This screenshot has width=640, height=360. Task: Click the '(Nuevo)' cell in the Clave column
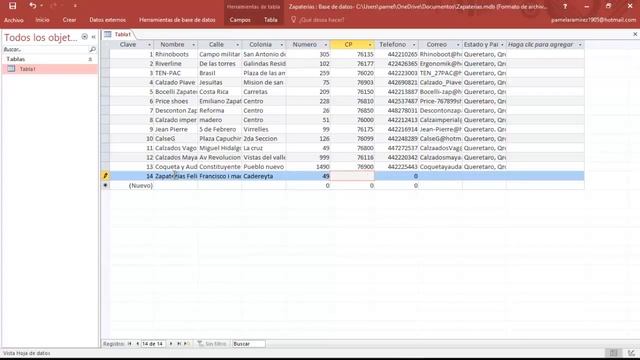(132, 185)
